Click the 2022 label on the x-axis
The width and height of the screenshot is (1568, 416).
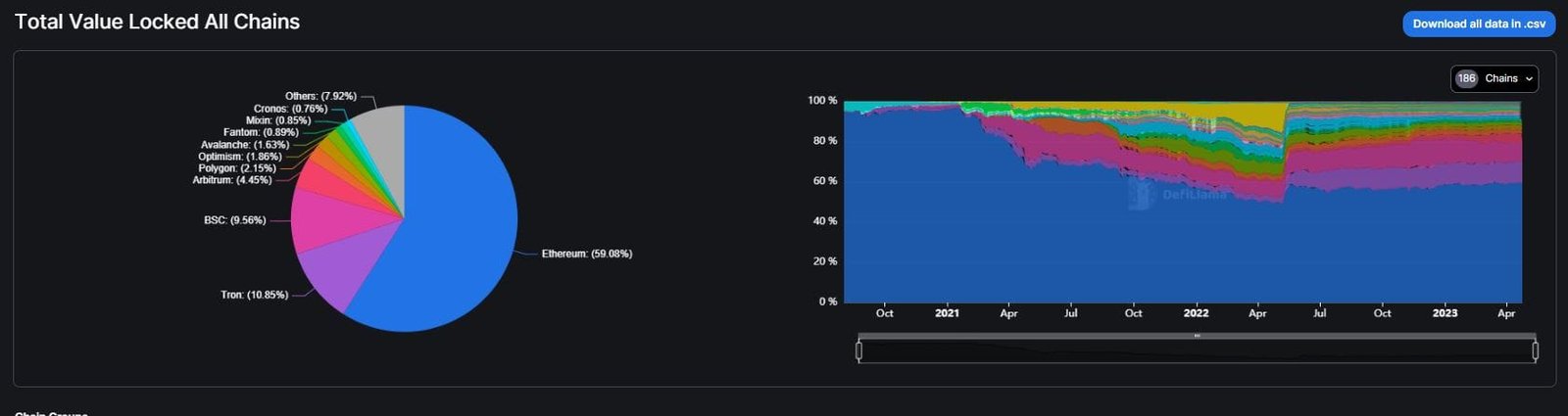click(x=1196, y=313)
